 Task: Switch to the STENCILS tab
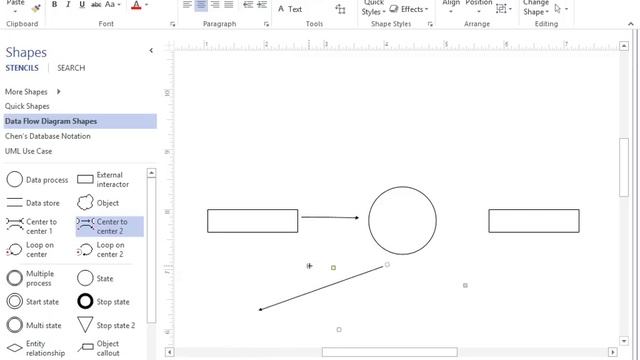pos(22,68)
